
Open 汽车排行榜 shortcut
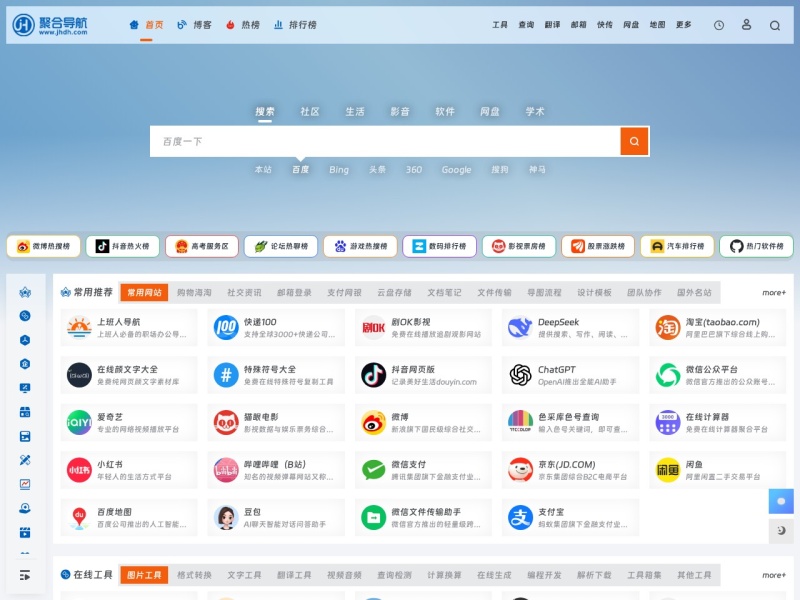pyautogui.click(x=677, y=246)
